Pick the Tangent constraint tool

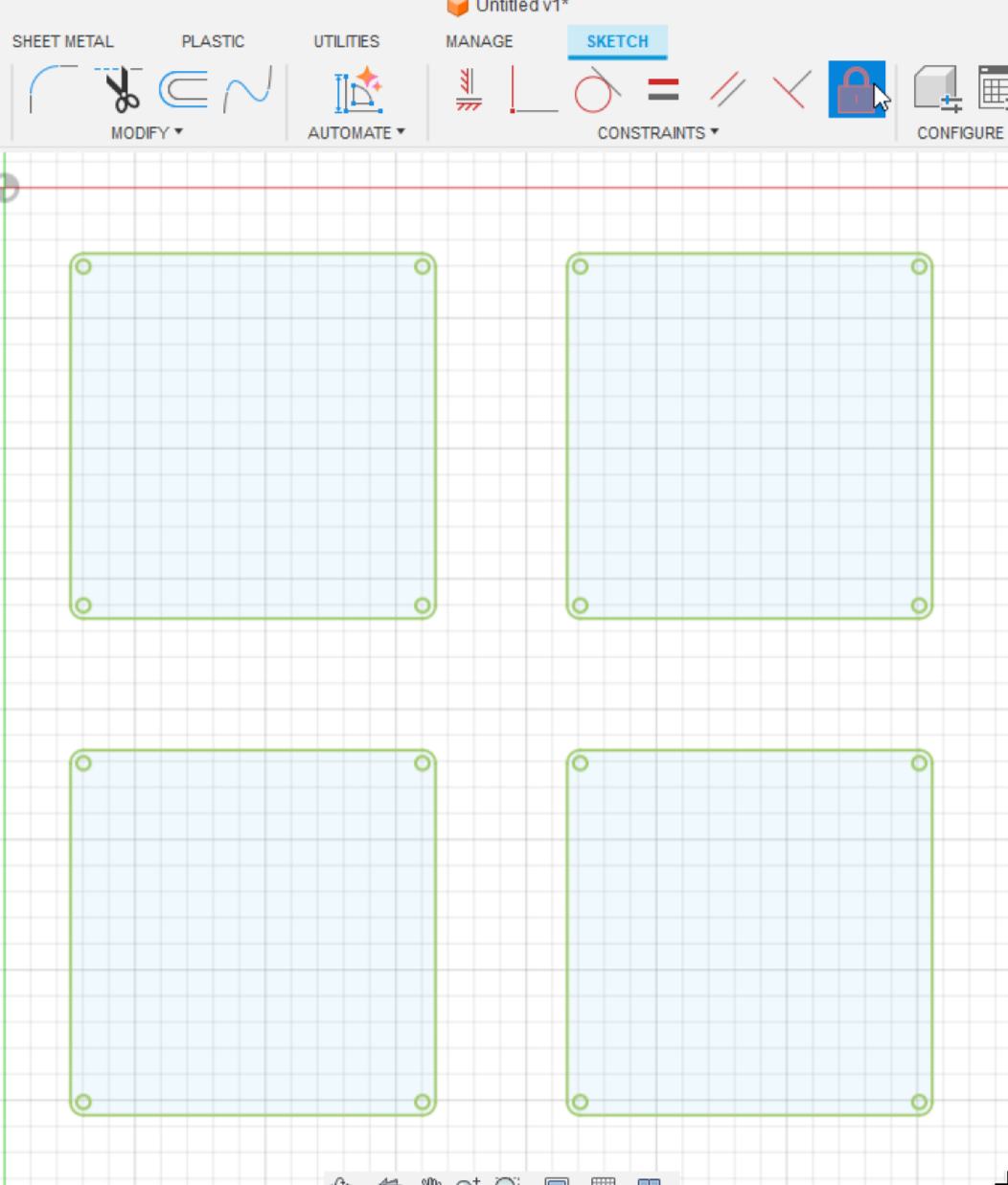pyautogui.click(x=597, y=90)
